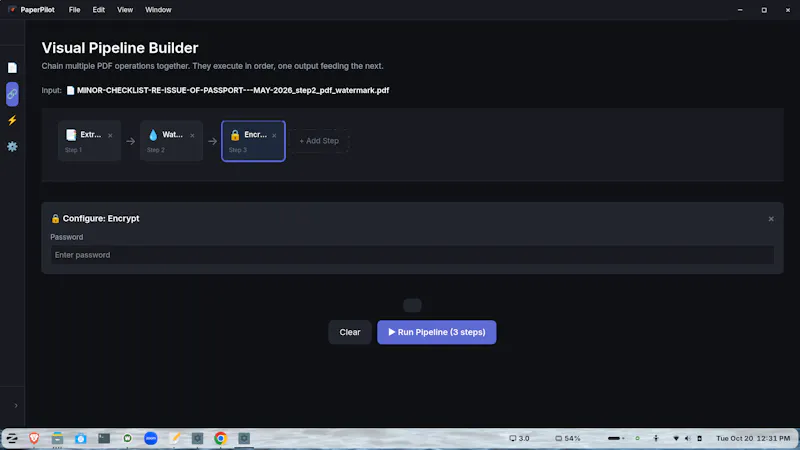Open the File menu

[74, 10]
